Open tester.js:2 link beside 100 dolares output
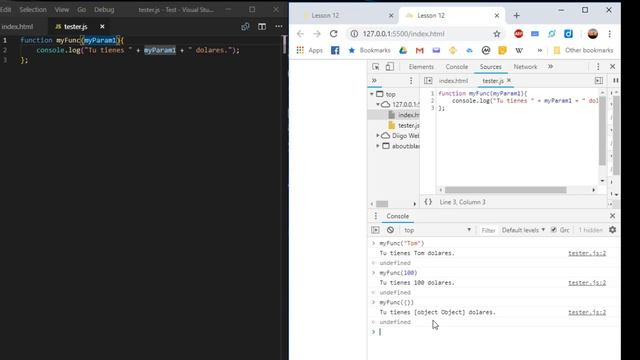The height and width of the screenshot is (360, 640). coord(587,282)
